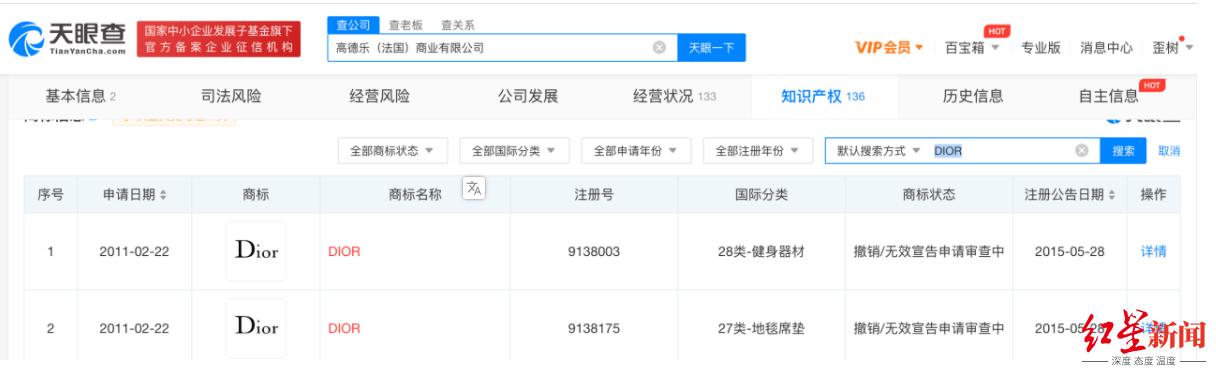Sort by 申请日期 column arrows
1216x377 pixels.
(x=162, y=196)
